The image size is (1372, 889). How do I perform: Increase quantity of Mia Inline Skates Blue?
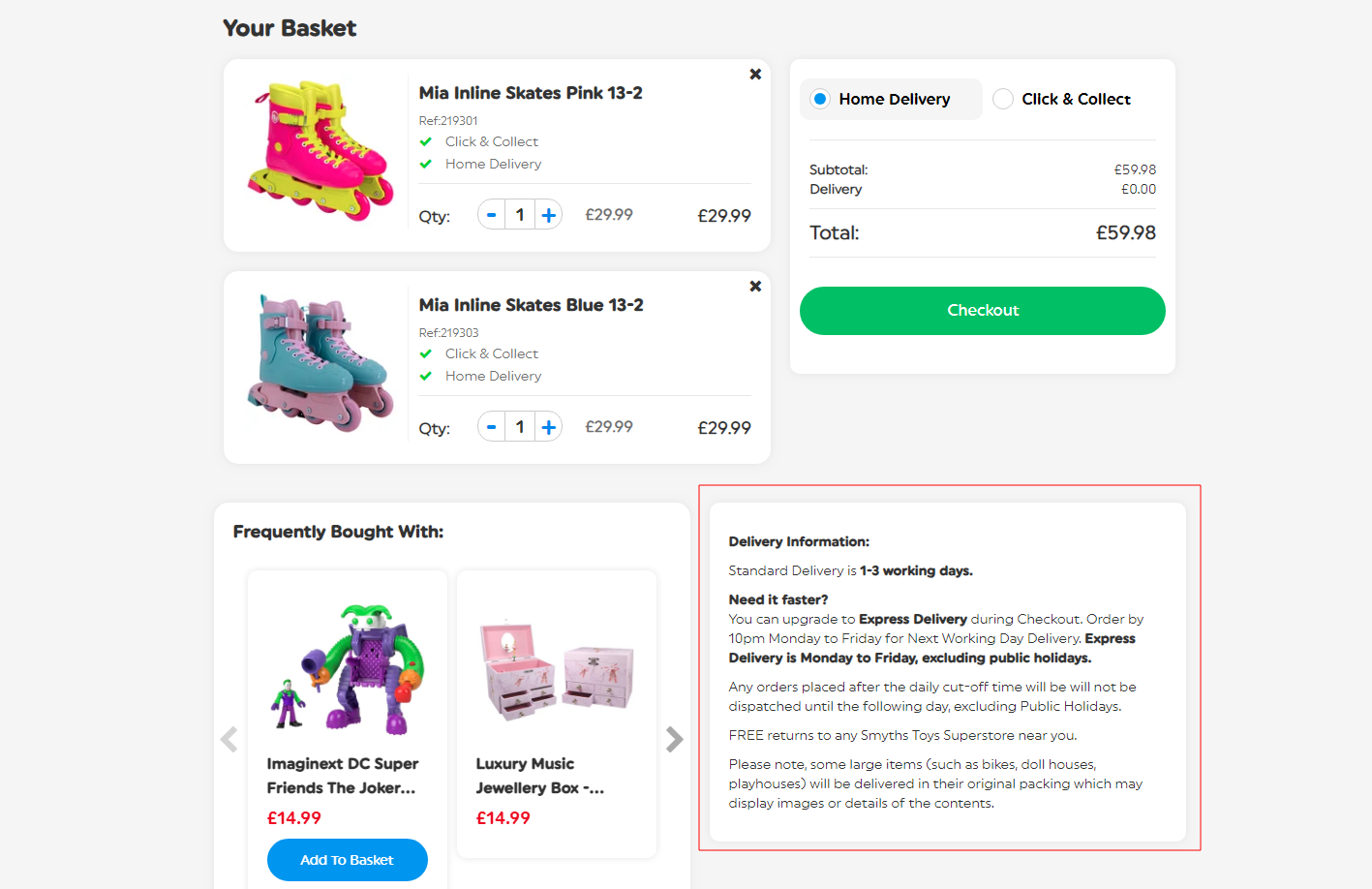click(x=547, y=426)
